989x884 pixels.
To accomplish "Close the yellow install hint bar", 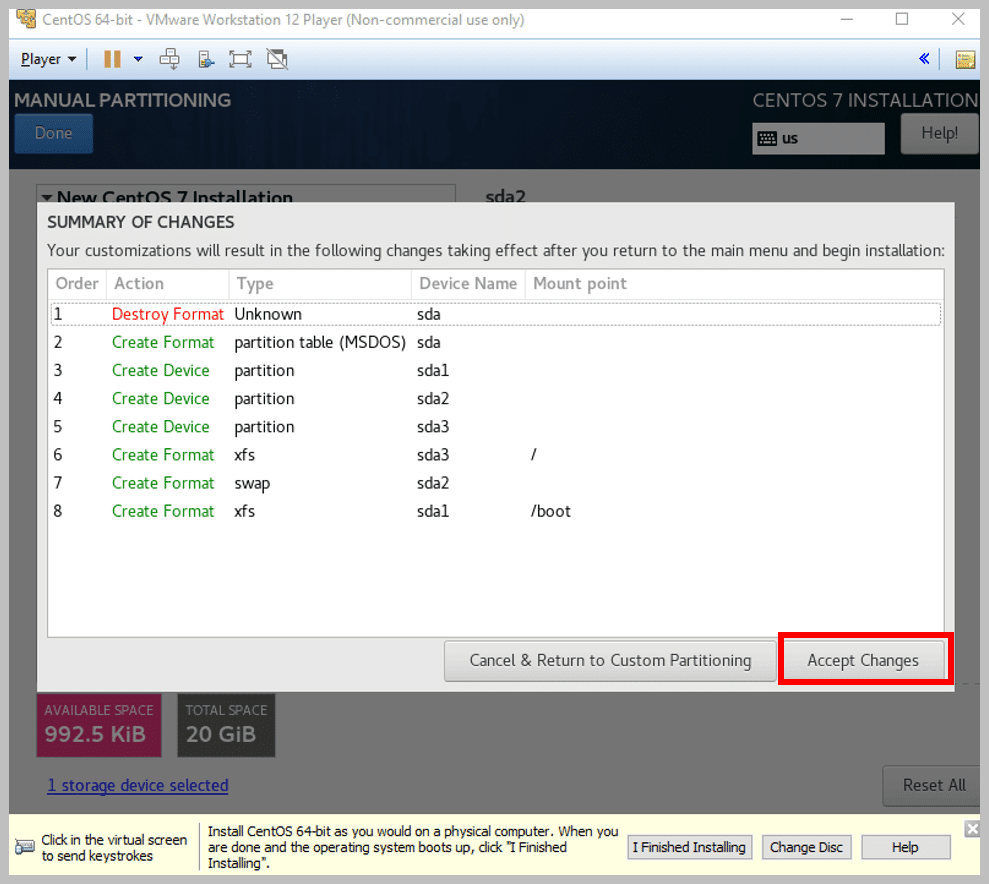I will [x=972, y=829].
